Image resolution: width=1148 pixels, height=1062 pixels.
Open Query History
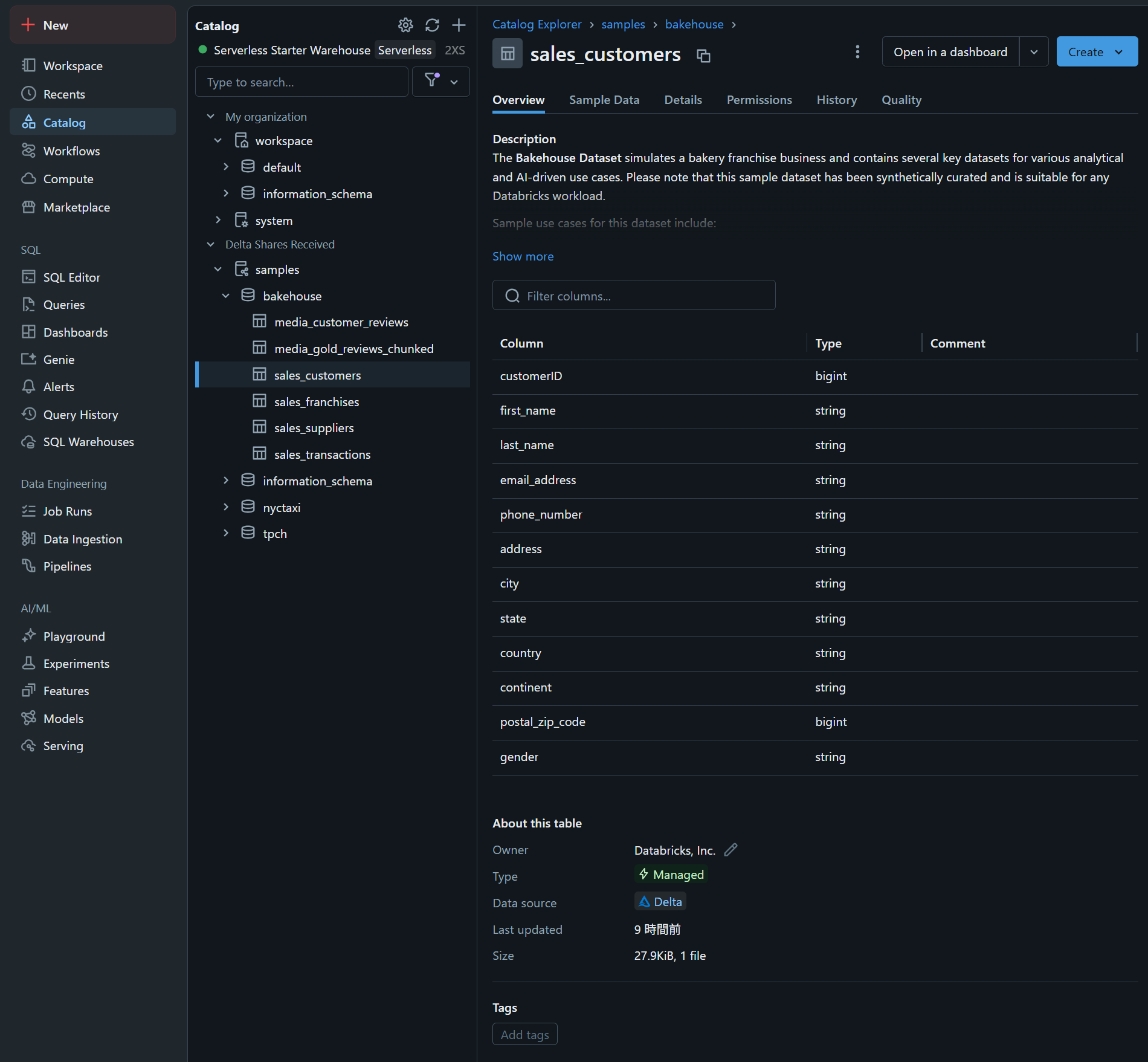[92, 414]
